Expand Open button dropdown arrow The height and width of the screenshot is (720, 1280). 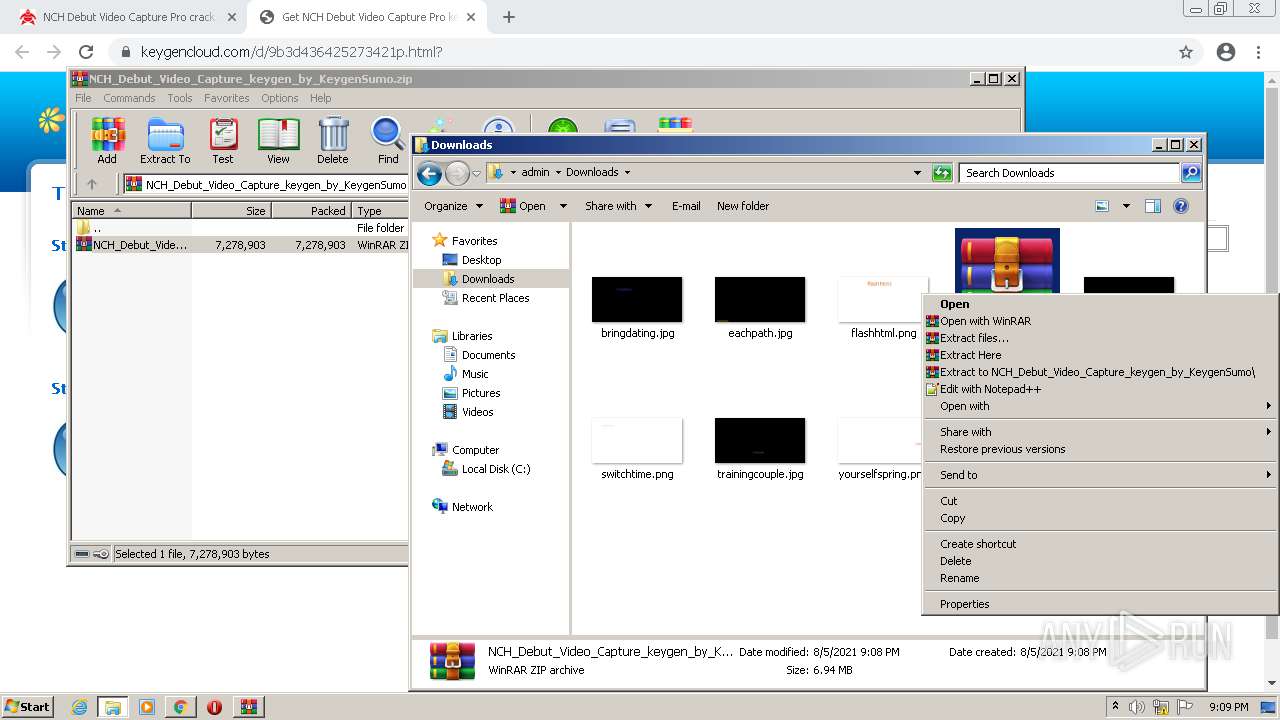point(563,206)
